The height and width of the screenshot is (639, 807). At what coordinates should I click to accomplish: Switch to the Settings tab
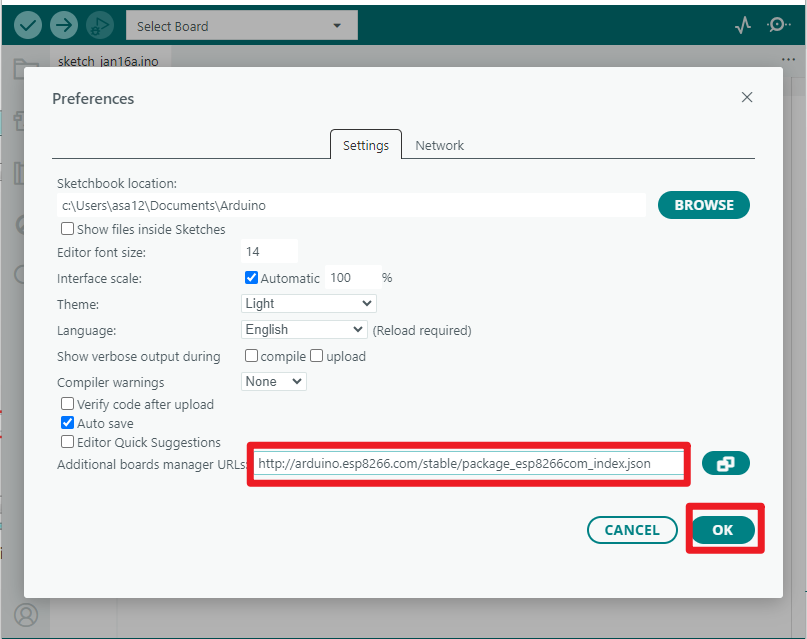coord(366,145)
